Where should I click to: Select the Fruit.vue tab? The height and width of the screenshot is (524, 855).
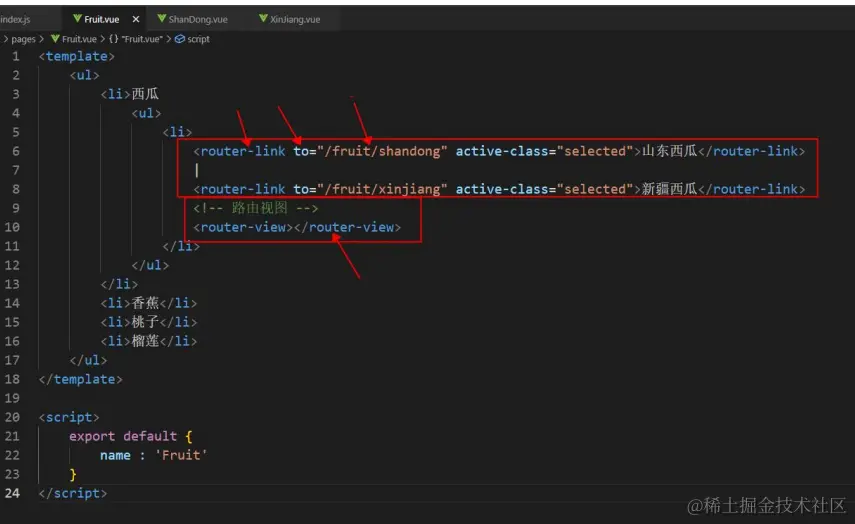pos(102,19)
